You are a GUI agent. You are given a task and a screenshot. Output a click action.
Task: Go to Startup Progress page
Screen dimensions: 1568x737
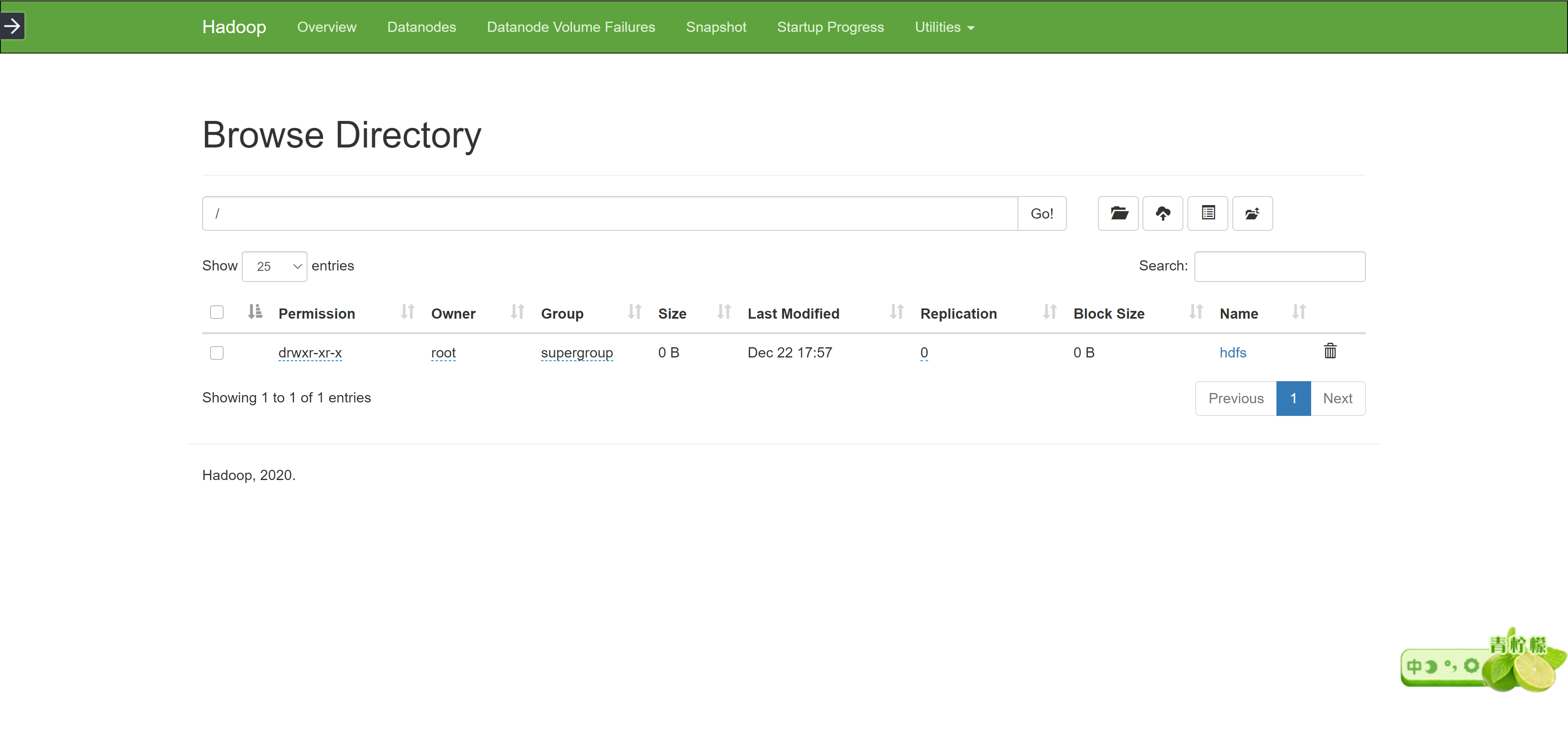[830, 27]
